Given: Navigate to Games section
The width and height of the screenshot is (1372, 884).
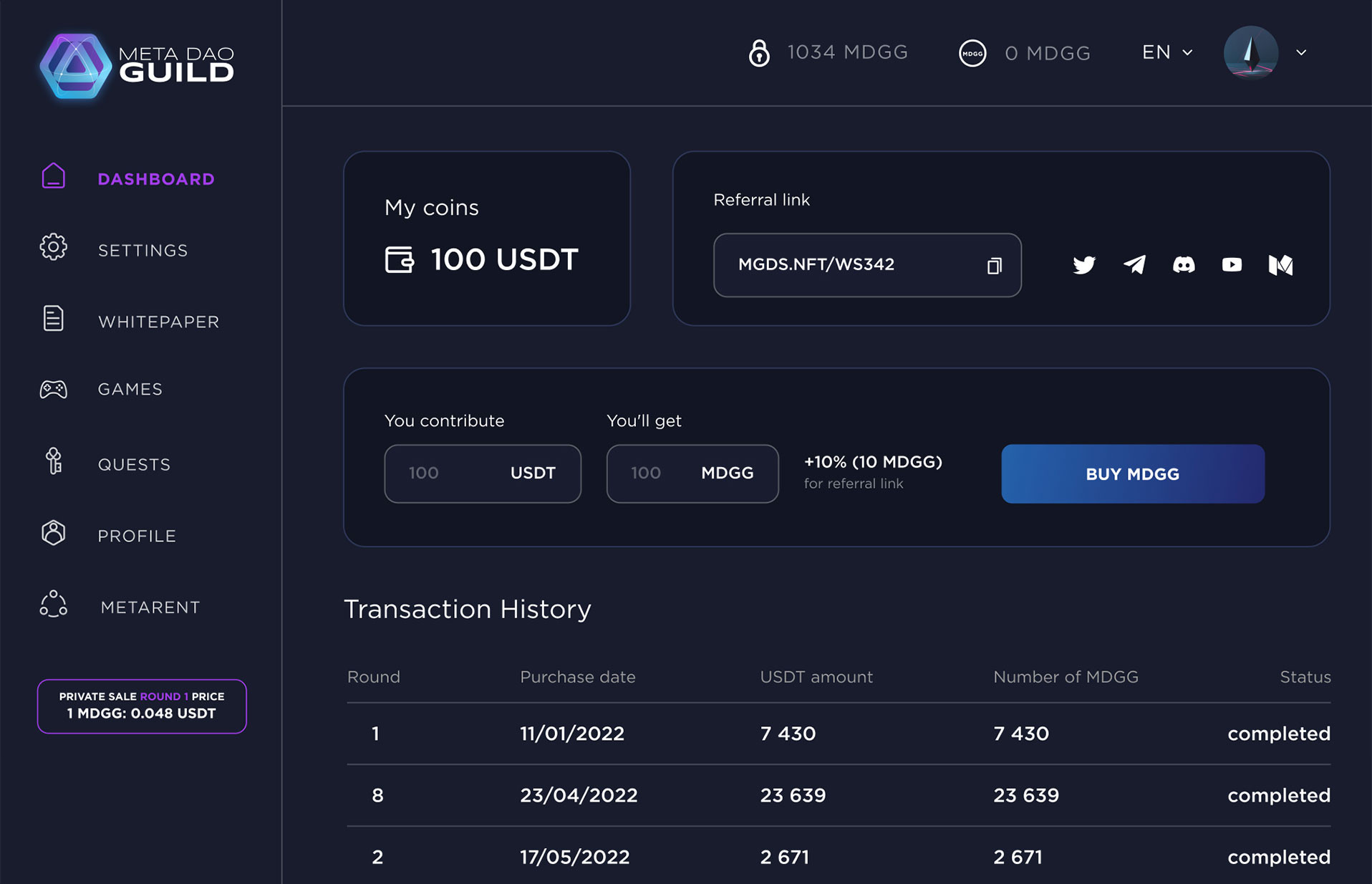Looking at the screenshot, I should (x=130, y=389).
